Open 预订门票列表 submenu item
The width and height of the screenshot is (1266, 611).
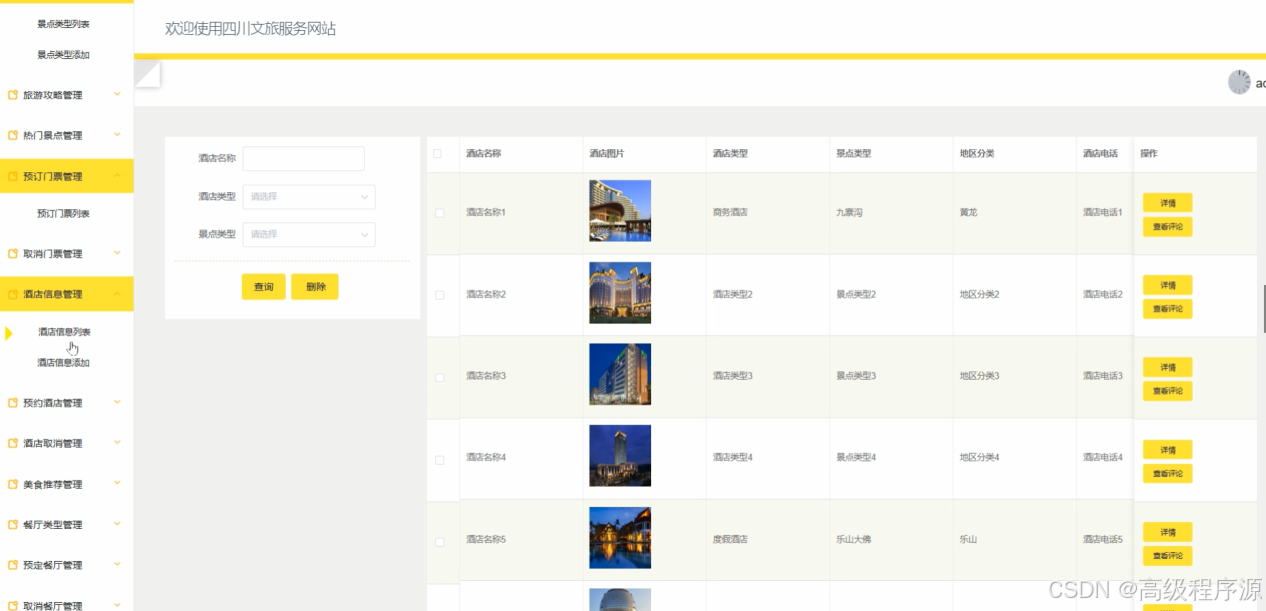coord(64,214)
